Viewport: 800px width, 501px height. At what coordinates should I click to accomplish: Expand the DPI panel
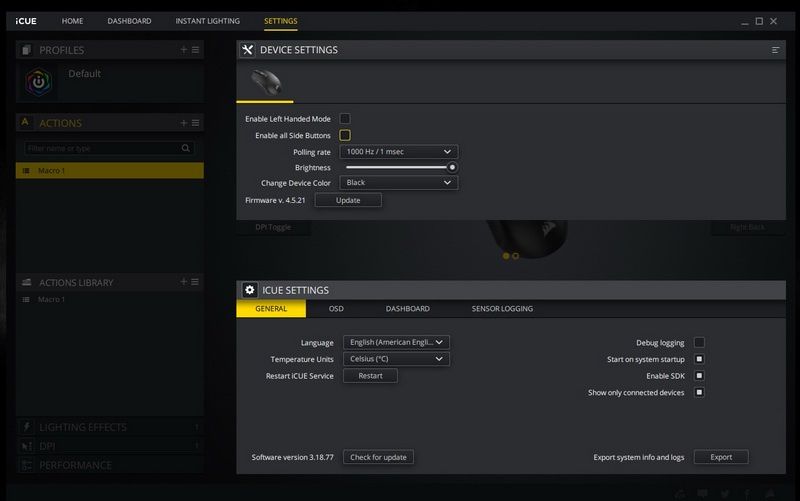(x=110, y=446)
